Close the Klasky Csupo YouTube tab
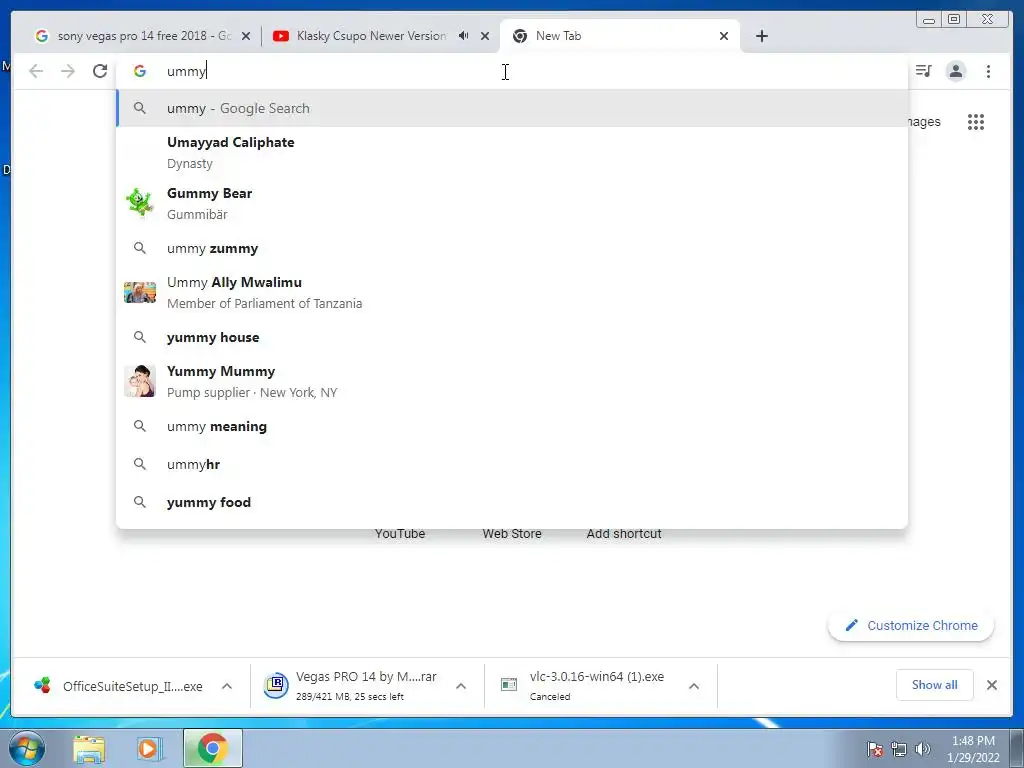Viewport: 1024px width, 768px height. [485, 36]
